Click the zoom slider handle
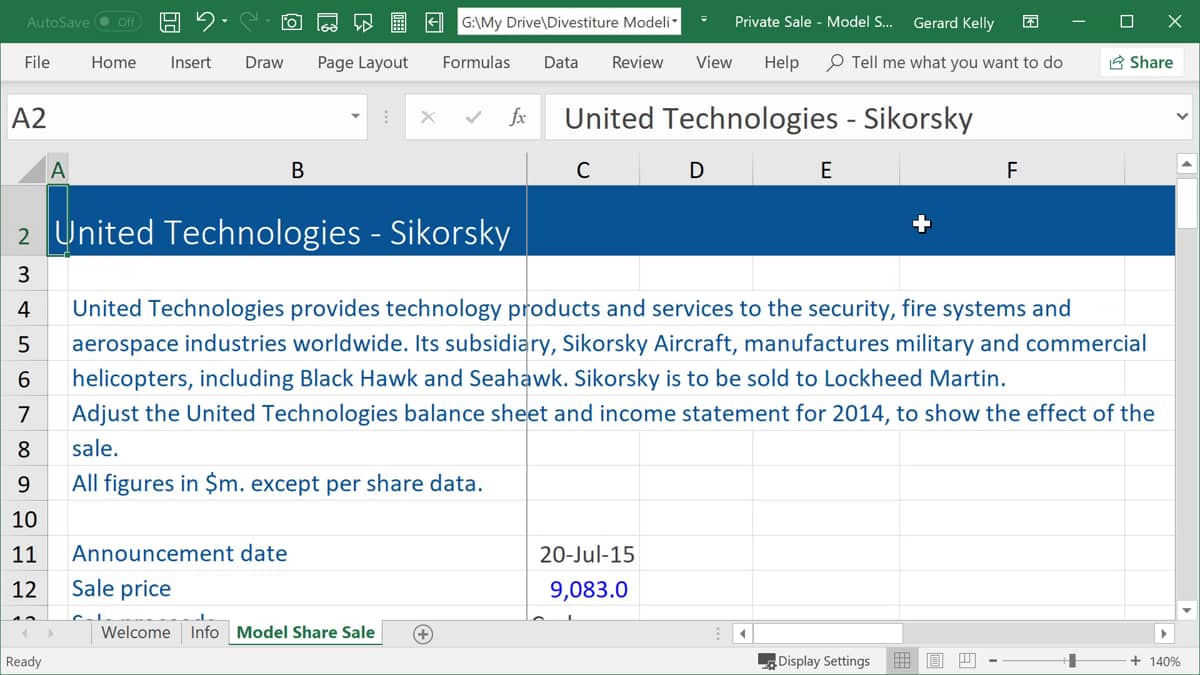This screenshot has height=675, width=1200. click(1072, 661)
